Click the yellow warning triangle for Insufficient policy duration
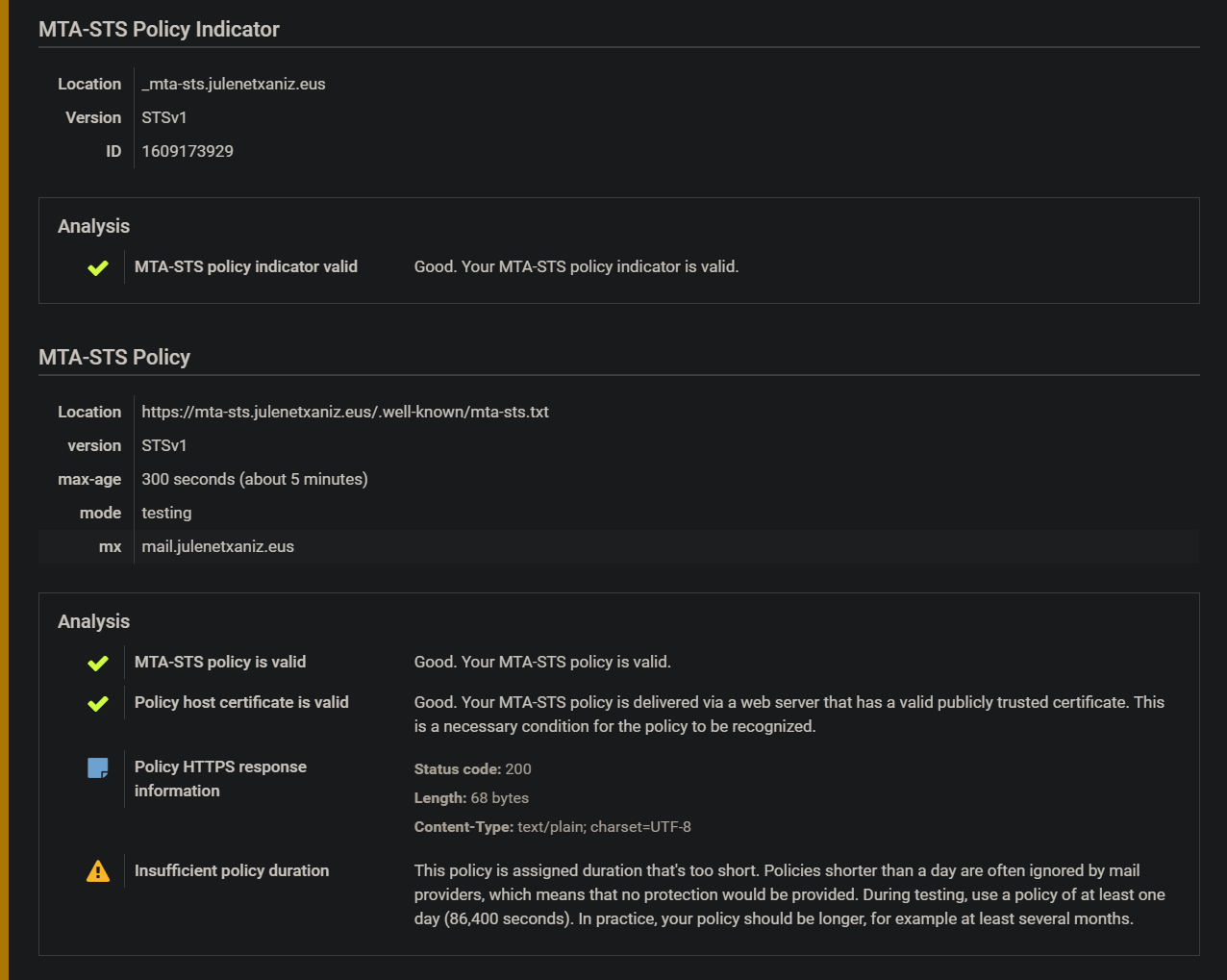 [98, 871]
